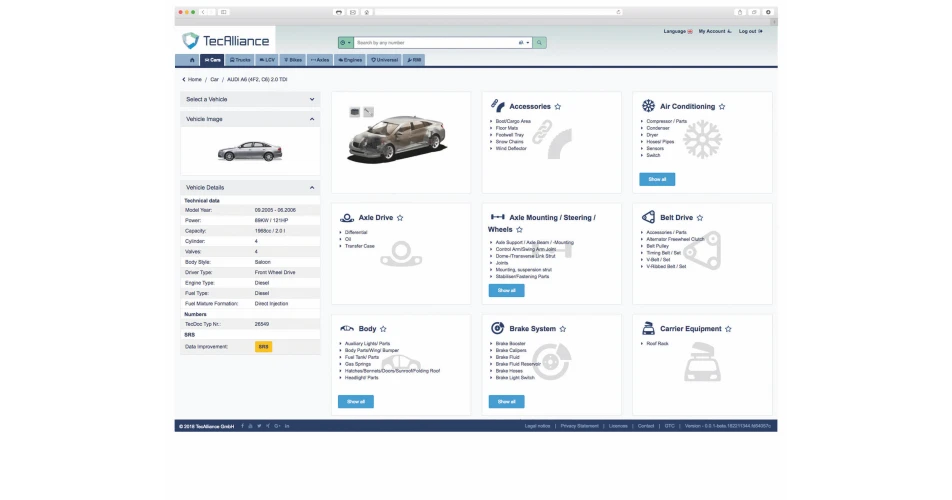Click the Accessories category icon

point(497,106)
